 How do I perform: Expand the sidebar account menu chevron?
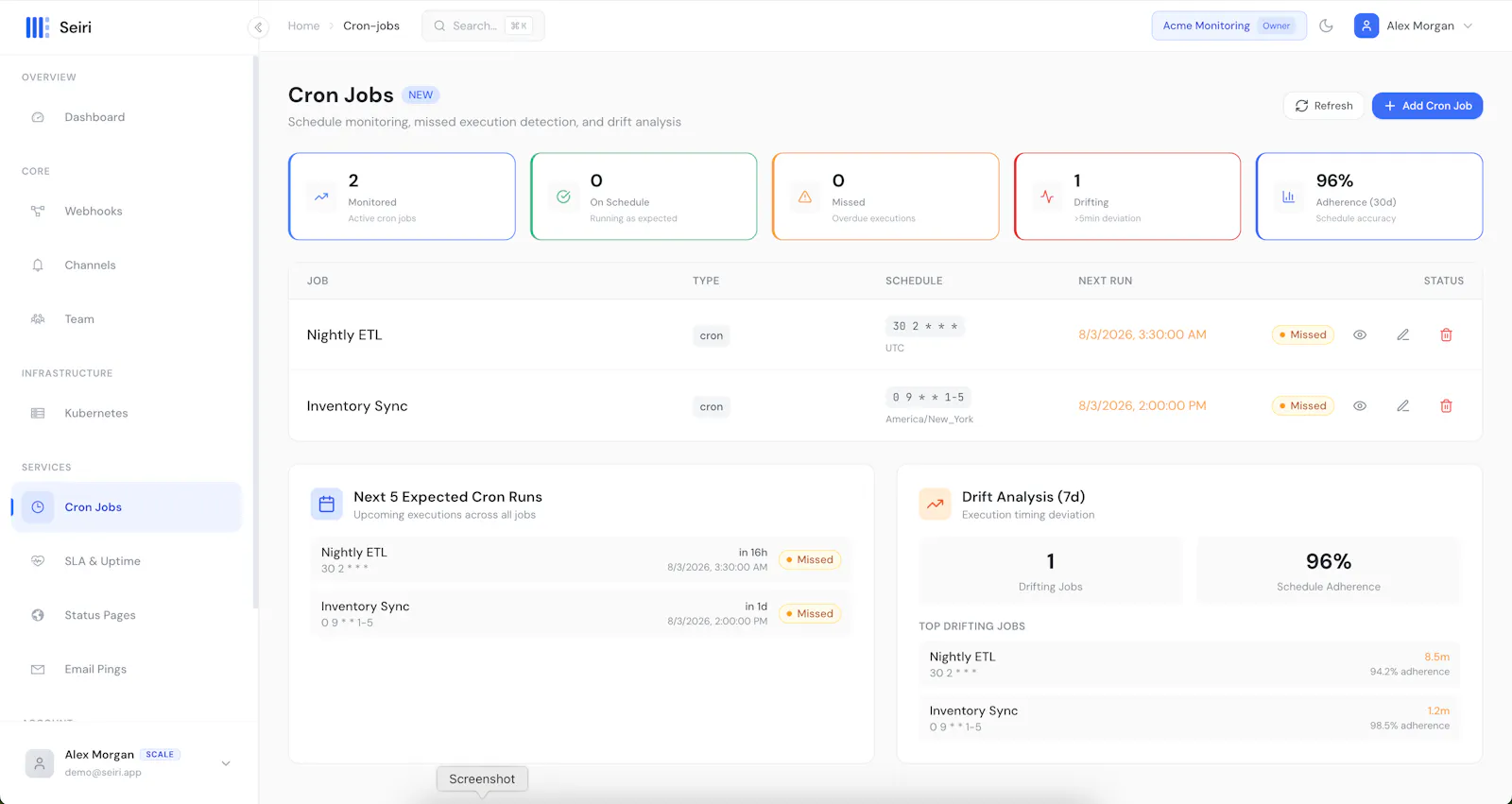[x=226, y=763]
